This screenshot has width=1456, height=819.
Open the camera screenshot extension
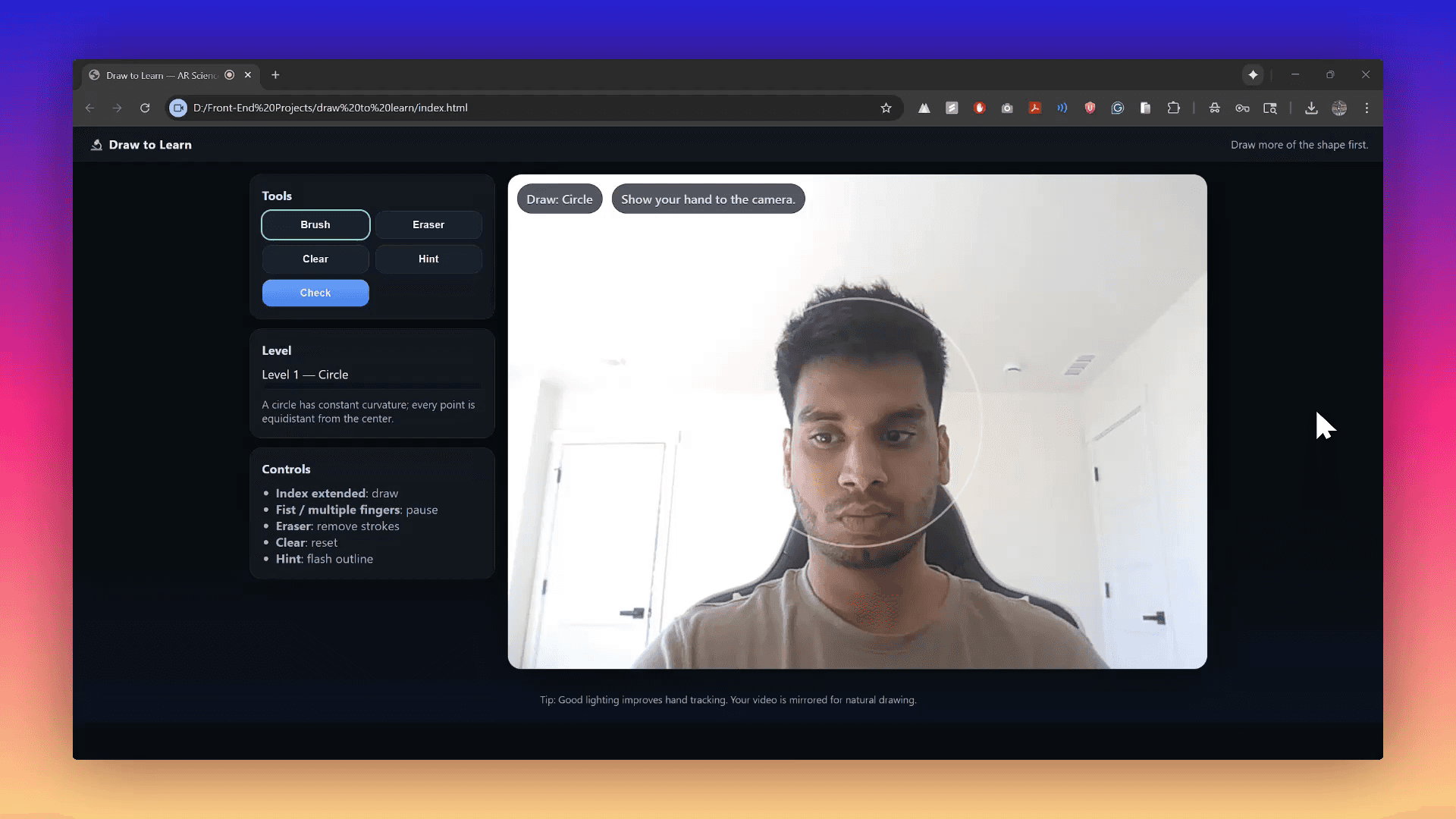[x=1007, y=108]
